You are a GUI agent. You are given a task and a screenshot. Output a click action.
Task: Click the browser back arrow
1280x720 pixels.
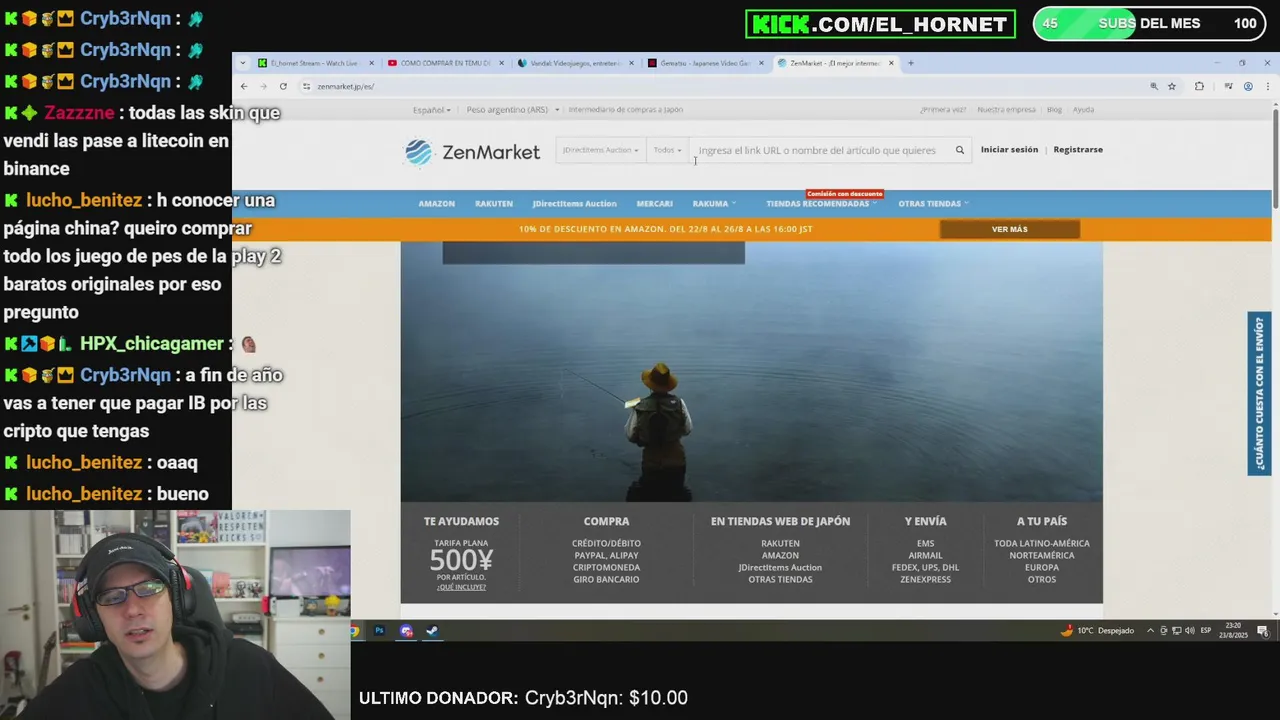pyautogui.click(x=244, y=86)
